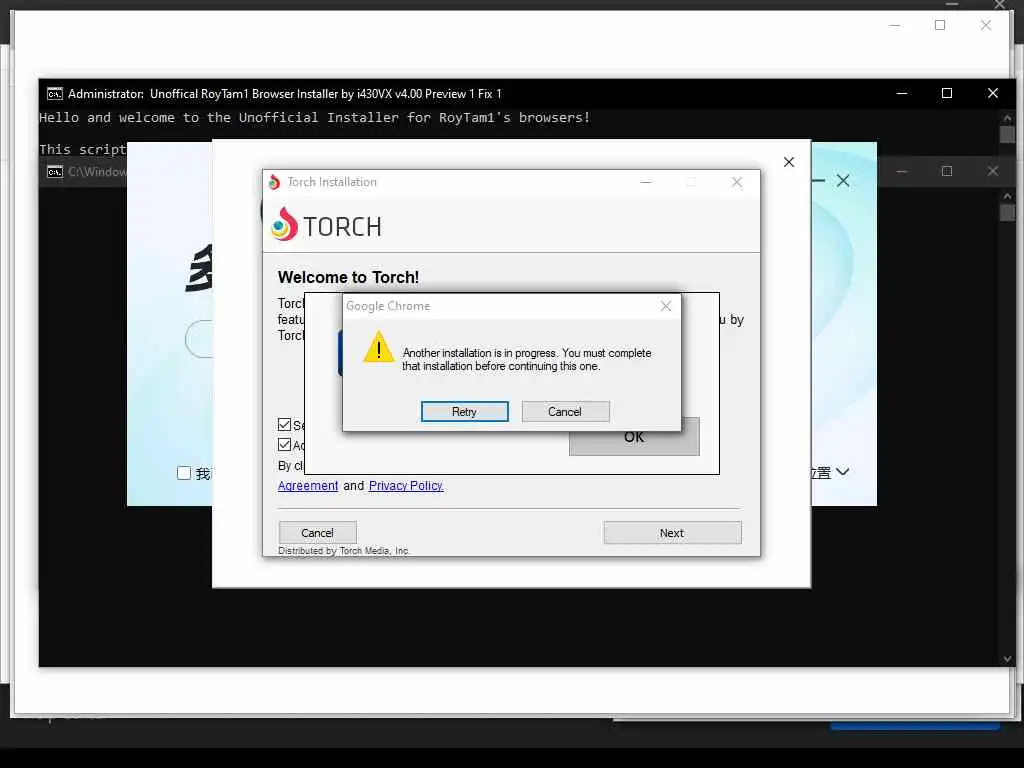Screen dimensions: 1024x768
Task: Open the Agreement link in Torch installer
Action: coord(308,485)
